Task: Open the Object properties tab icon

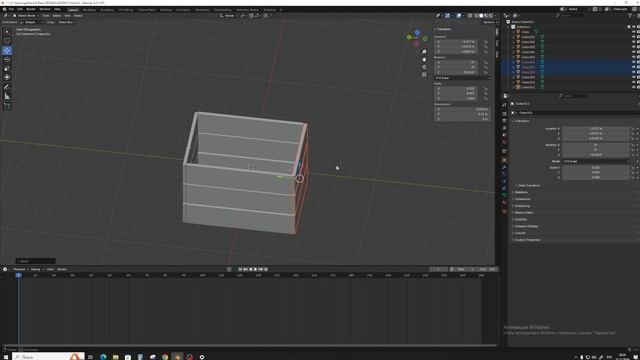Action: tap(504, 160)
